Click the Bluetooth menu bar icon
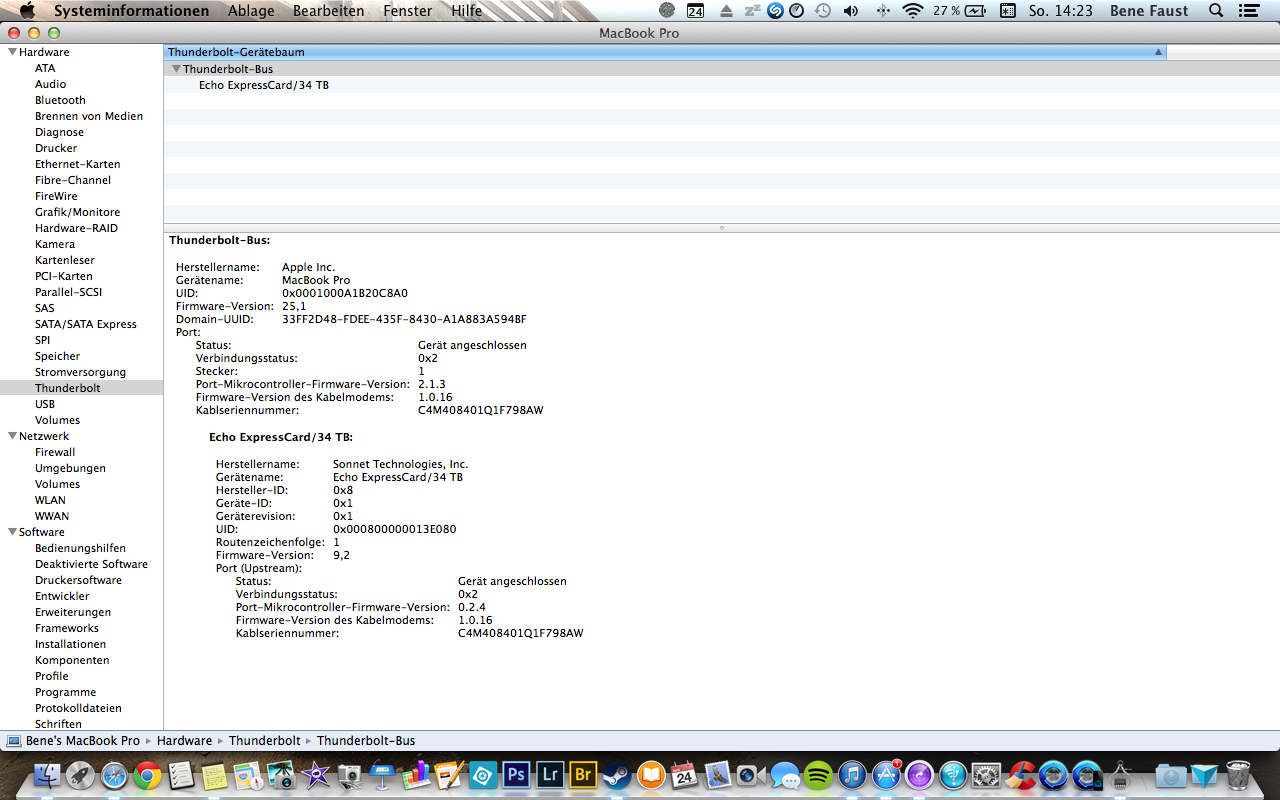Viewport: 1280px width, 800px height. tap(882, 11)
